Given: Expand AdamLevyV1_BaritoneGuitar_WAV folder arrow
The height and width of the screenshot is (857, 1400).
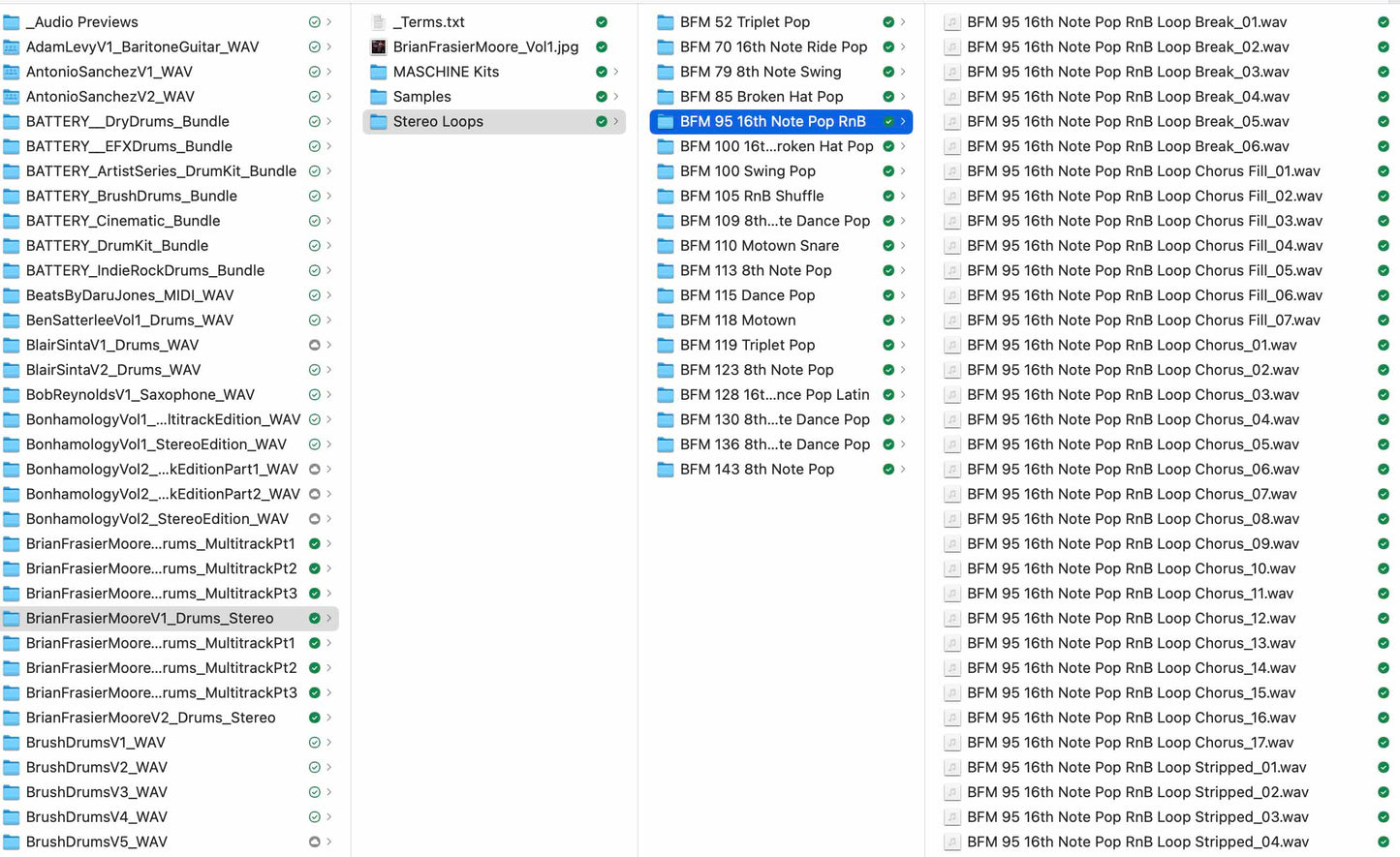Looking at the screenshot, I should [329, 46].
